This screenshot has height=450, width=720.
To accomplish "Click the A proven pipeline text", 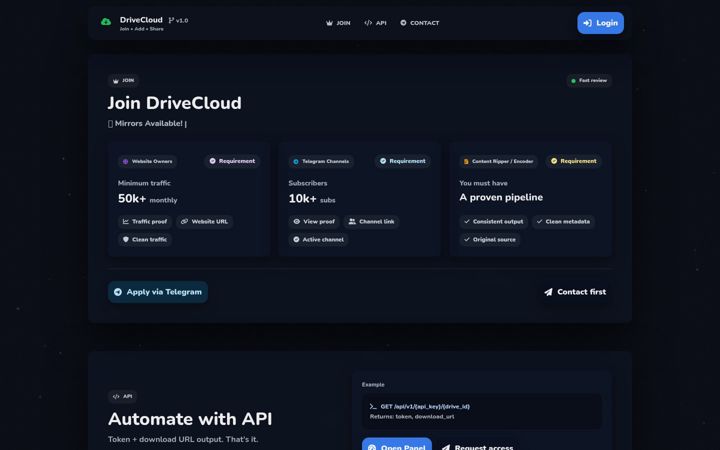I will tap(501, 197).
